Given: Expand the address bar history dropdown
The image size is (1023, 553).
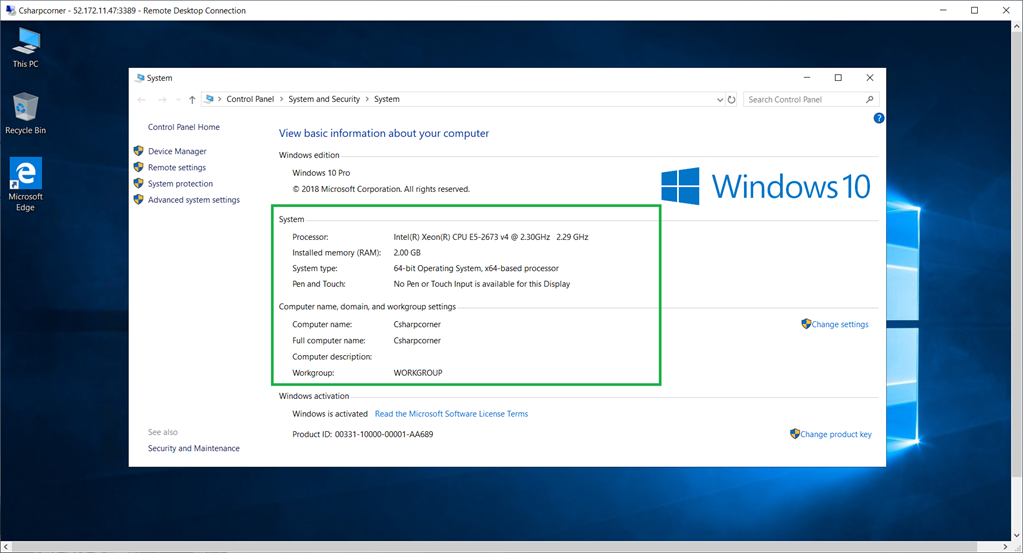Looking at the screenshot, I should pos(720,100).
